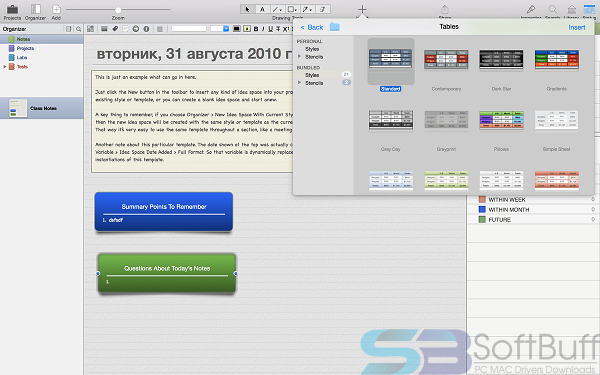Expand Stencils under Bundled

(299, 83)
